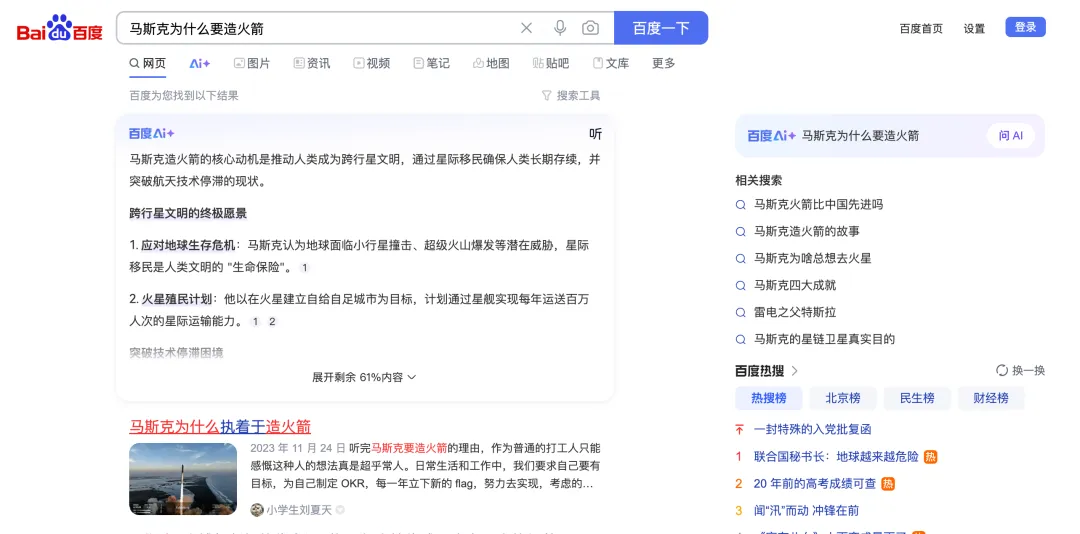The width and height of the screenshot is (1080, 534).
Task: Select the 热搜榜 tab
Action: coord(768,398)
